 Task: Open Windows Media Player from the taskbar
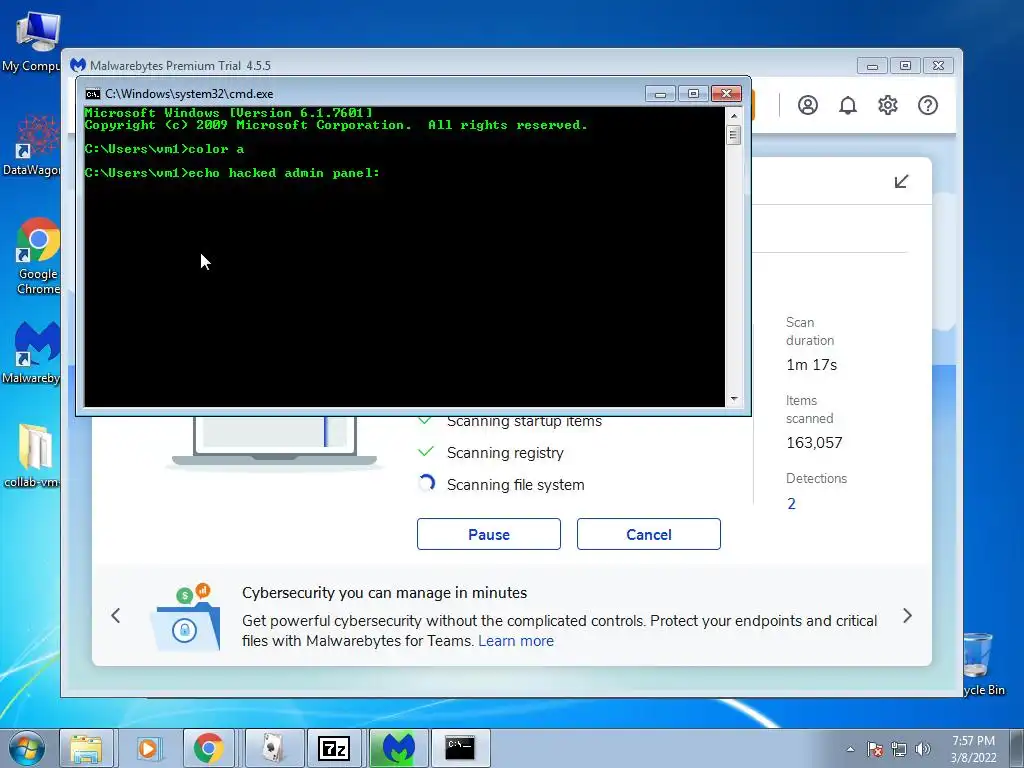tap(148, 748)
